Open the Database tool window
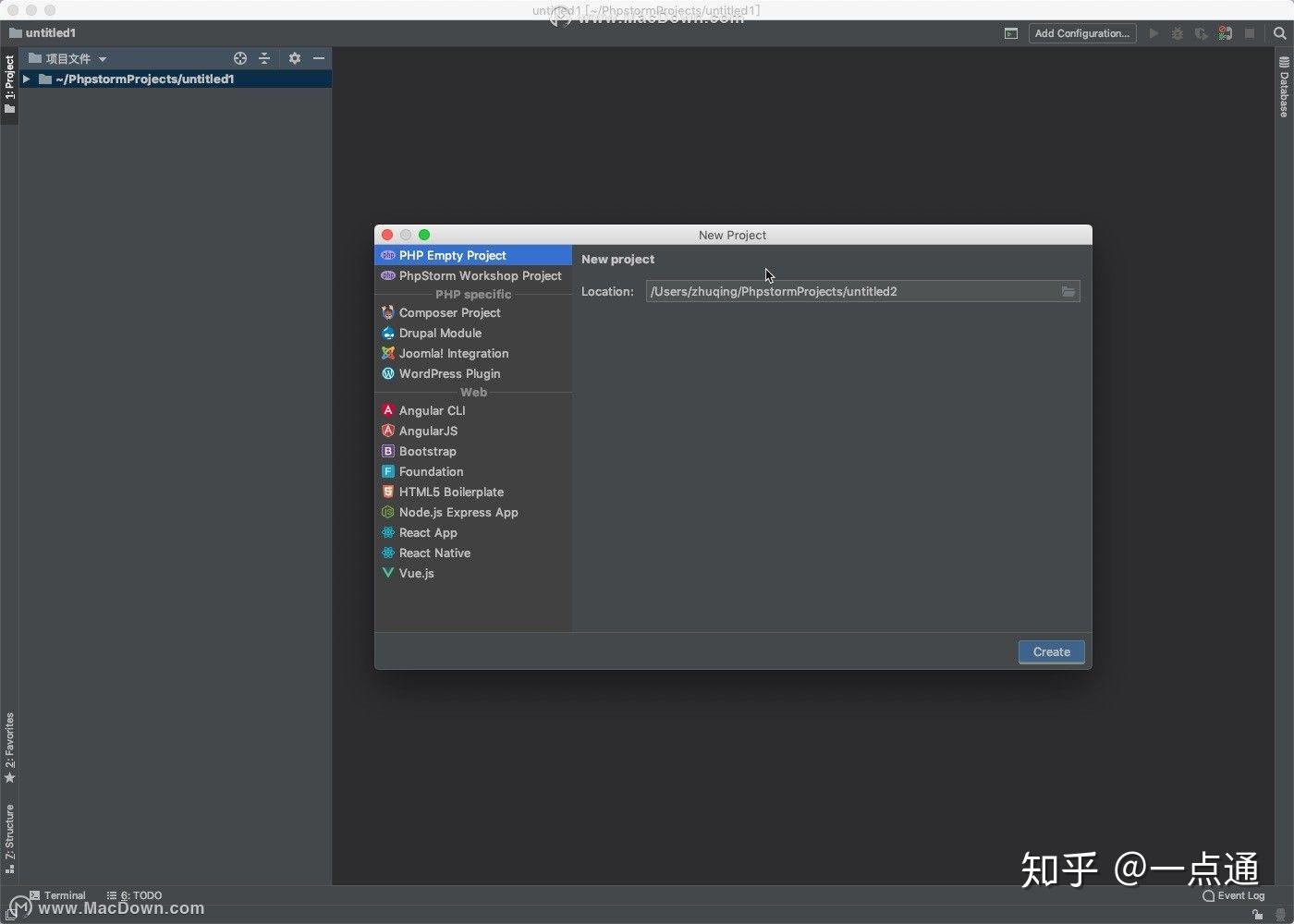Image resolution: width=1294 pixels, height=924 pixels. click(1284, 87)
